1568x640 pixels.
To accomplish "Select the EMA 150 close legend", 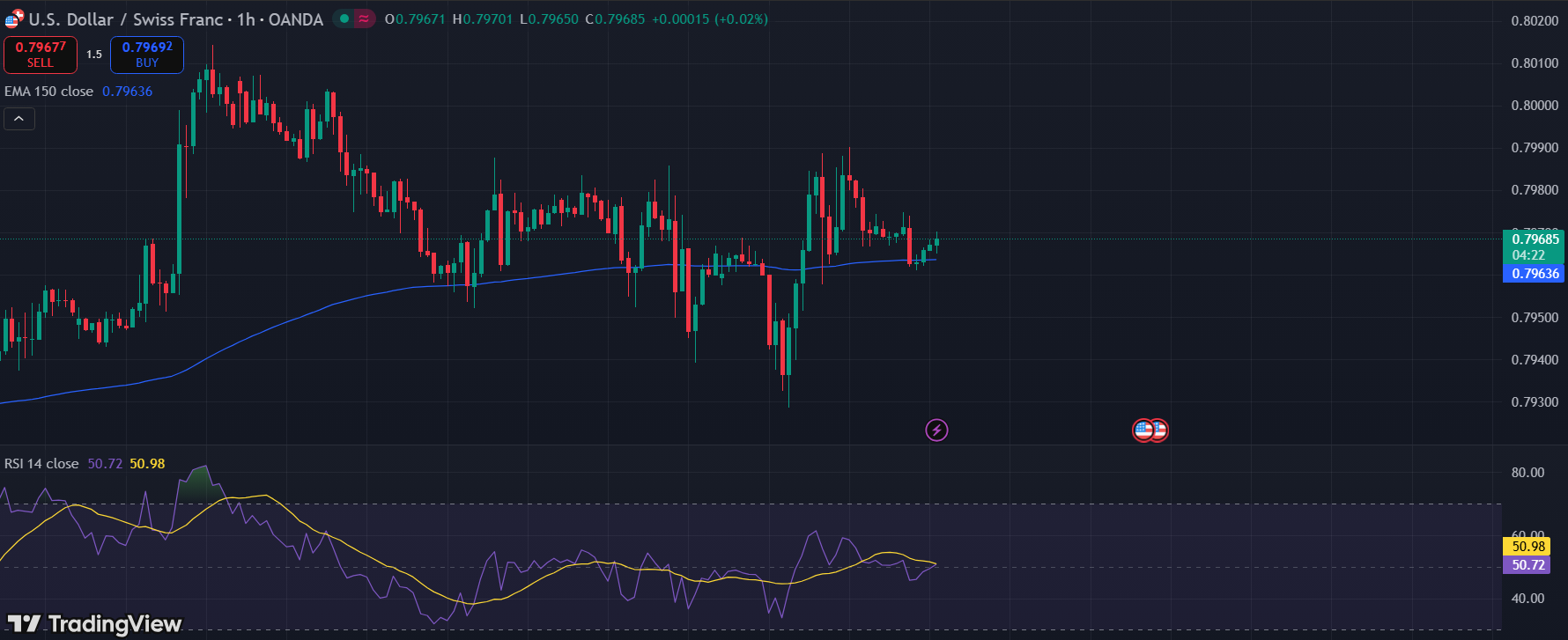I will tap(49, 92).
